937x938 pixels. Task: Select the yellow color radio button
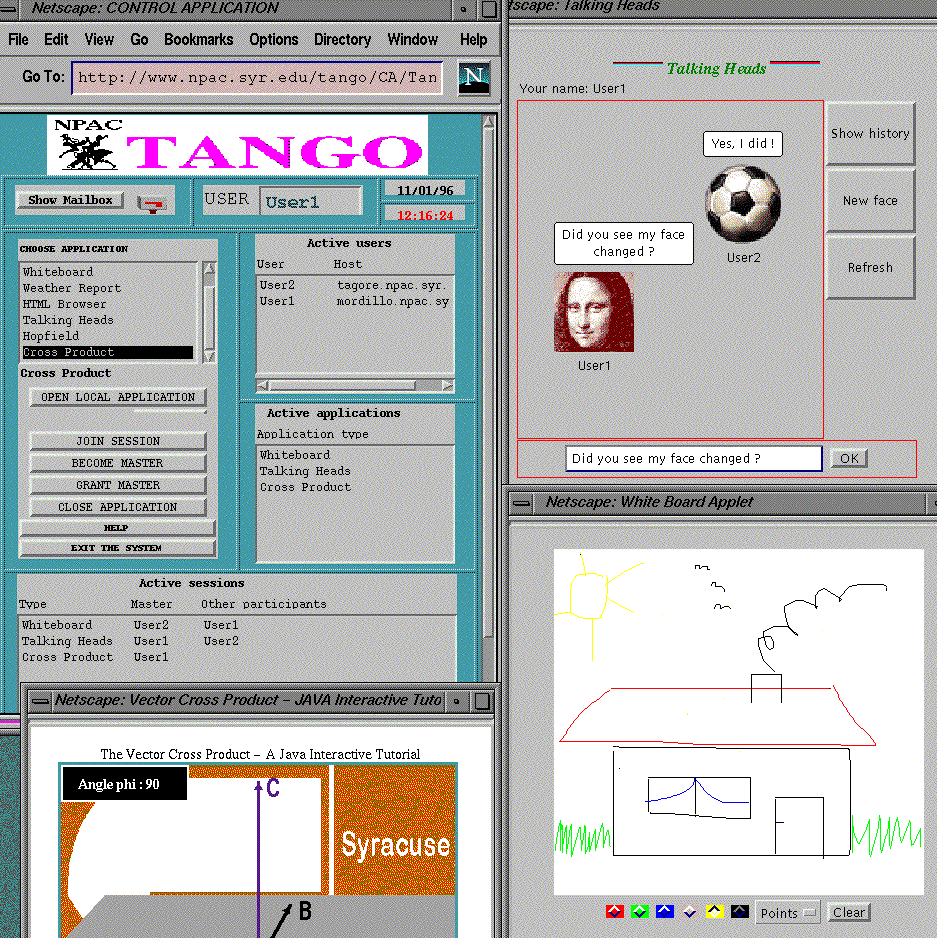pyautogui.click(x=714, y=912)
